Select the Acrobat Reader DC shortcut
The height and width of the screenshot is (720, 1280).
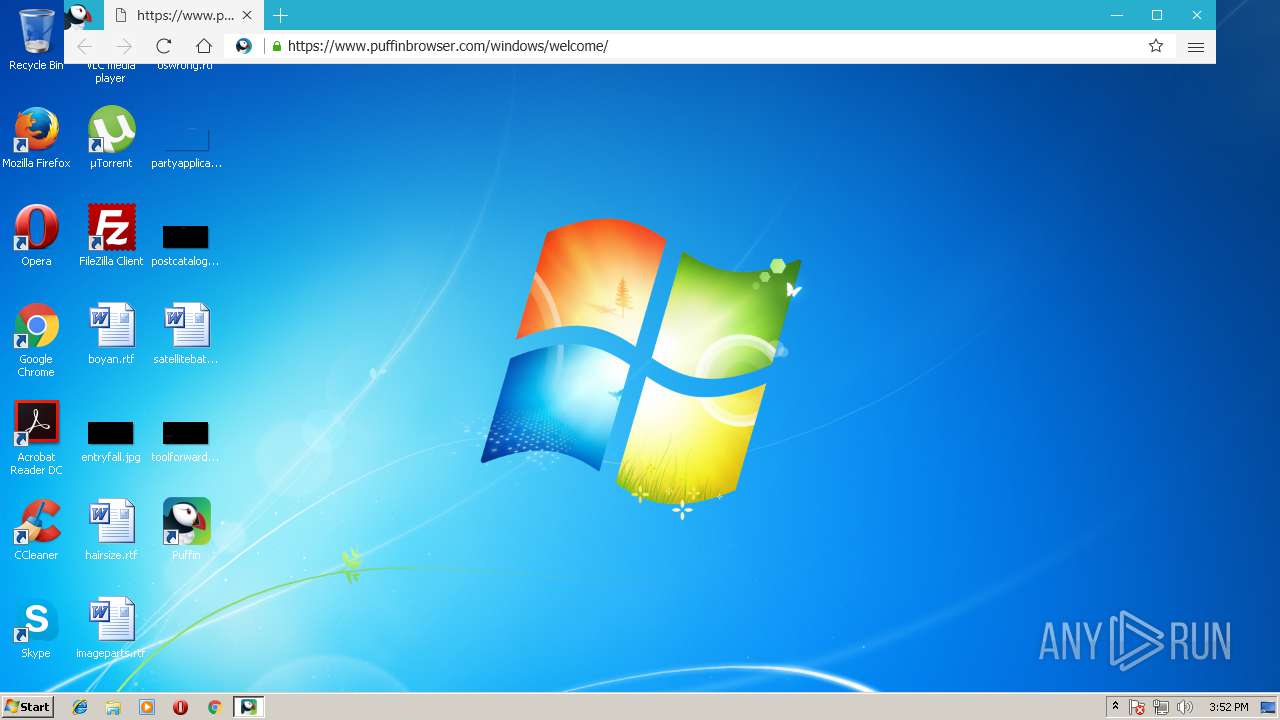click(x=36, y=438)
